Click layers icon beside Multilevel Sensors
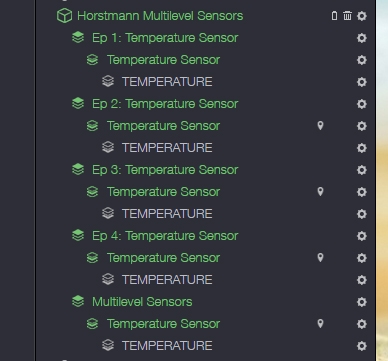 pos(78,301)
